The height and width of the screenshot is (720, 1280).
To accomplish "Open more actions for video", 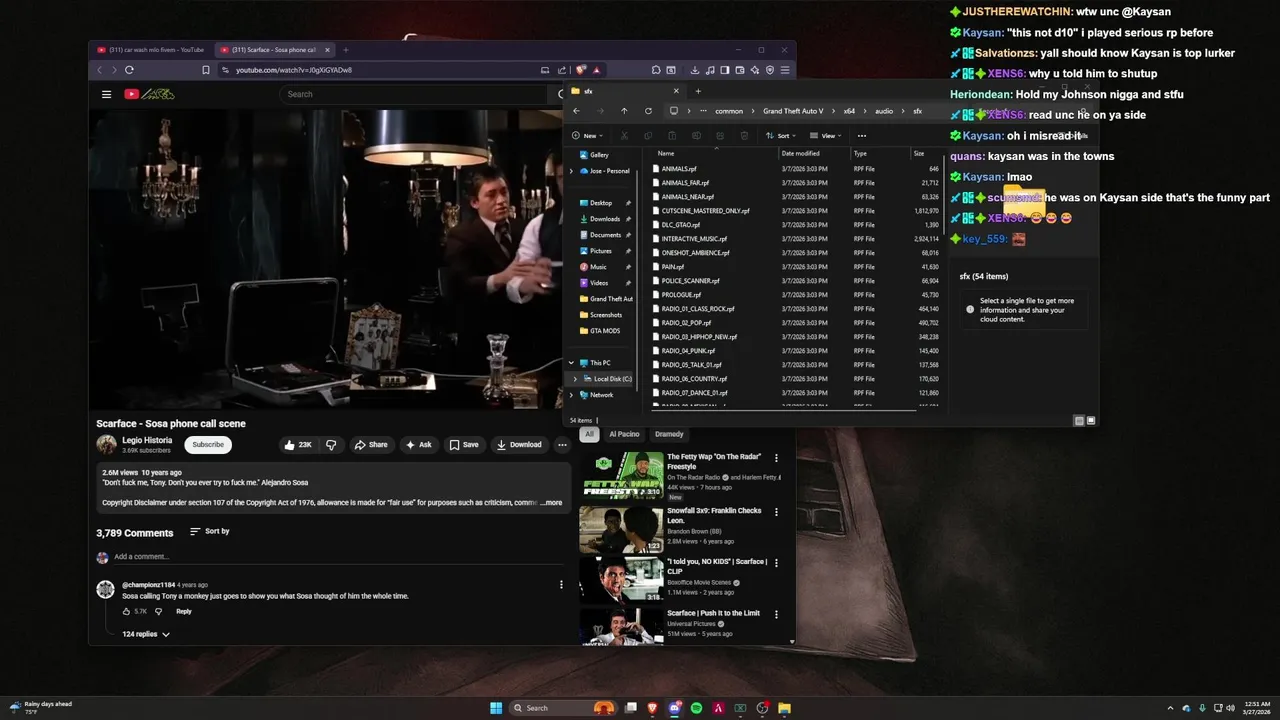I will click(x=562, y=445).
